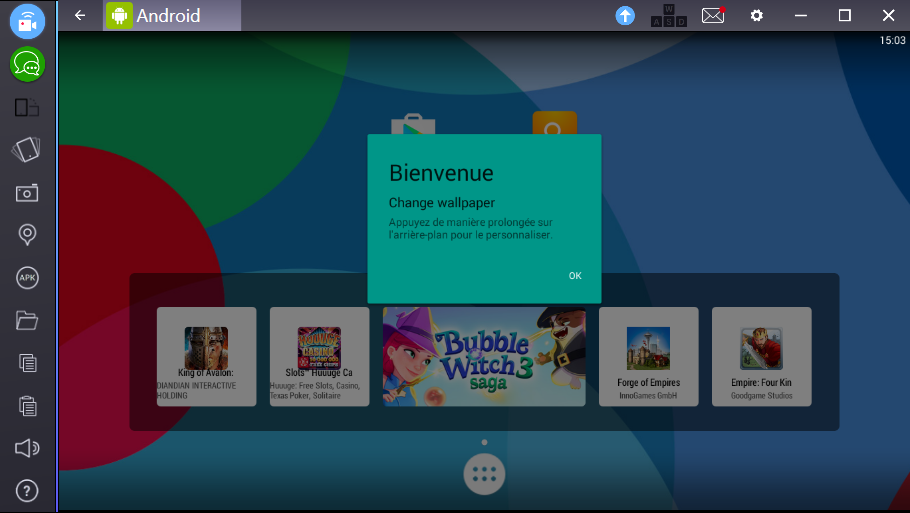Open the settings gear icon
Image resolution: width=910 pixels, height=513 pixels.
click(757, 15)
